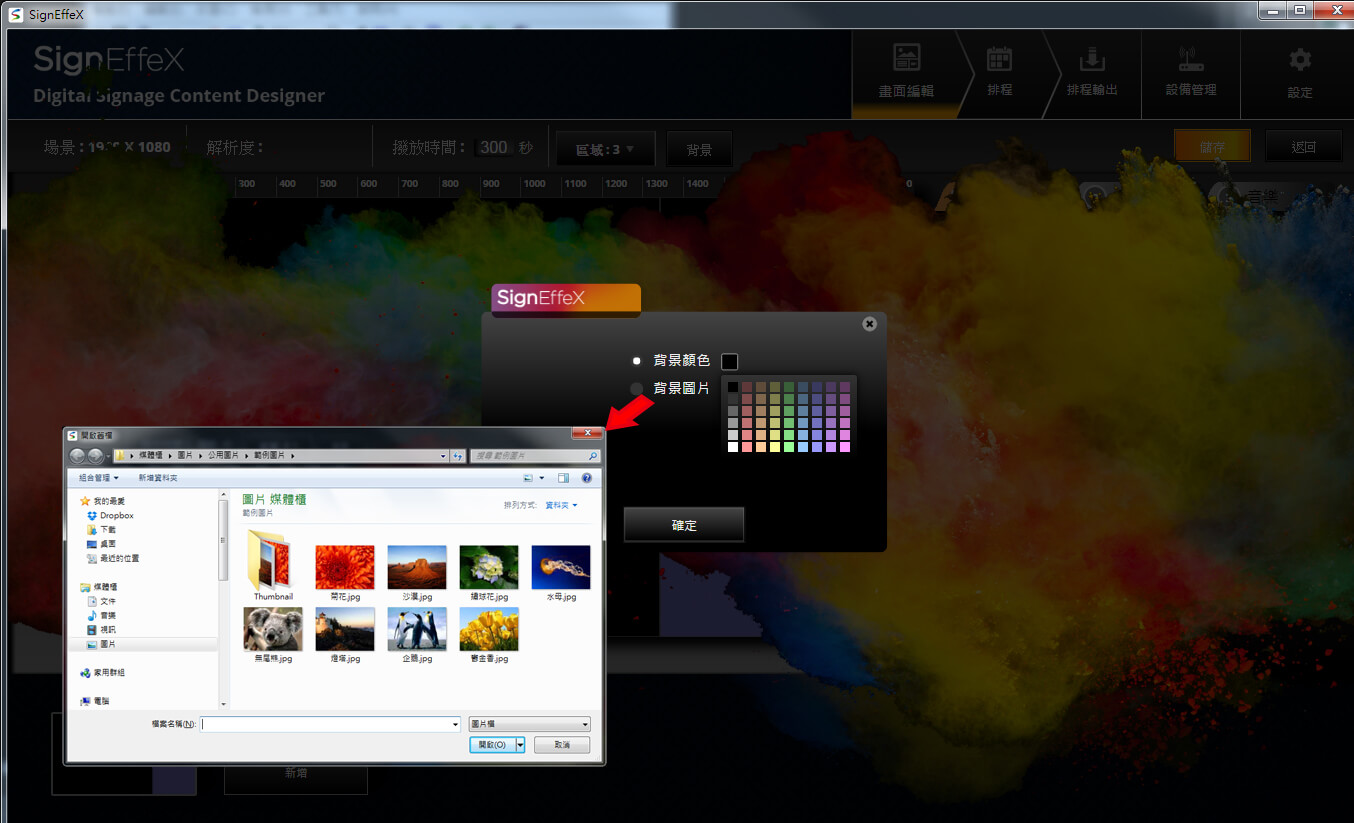1354x823 pixels.
Task: Click the help question mark icon in file dialog
Action: [587, 478]
